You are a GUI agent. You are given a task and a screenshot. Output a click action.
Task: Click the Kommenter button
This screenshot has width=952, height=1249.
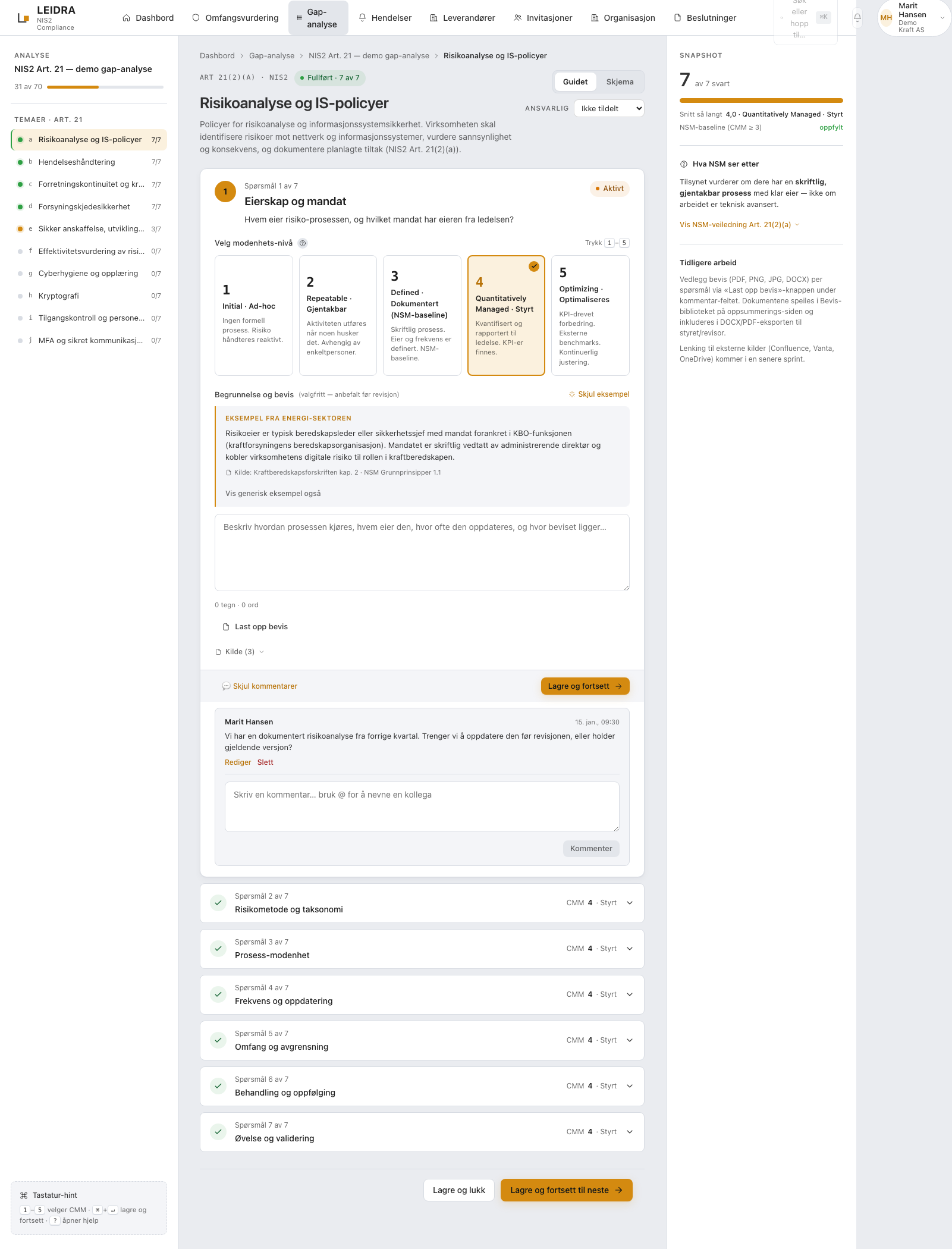click(x=591, y=849)
